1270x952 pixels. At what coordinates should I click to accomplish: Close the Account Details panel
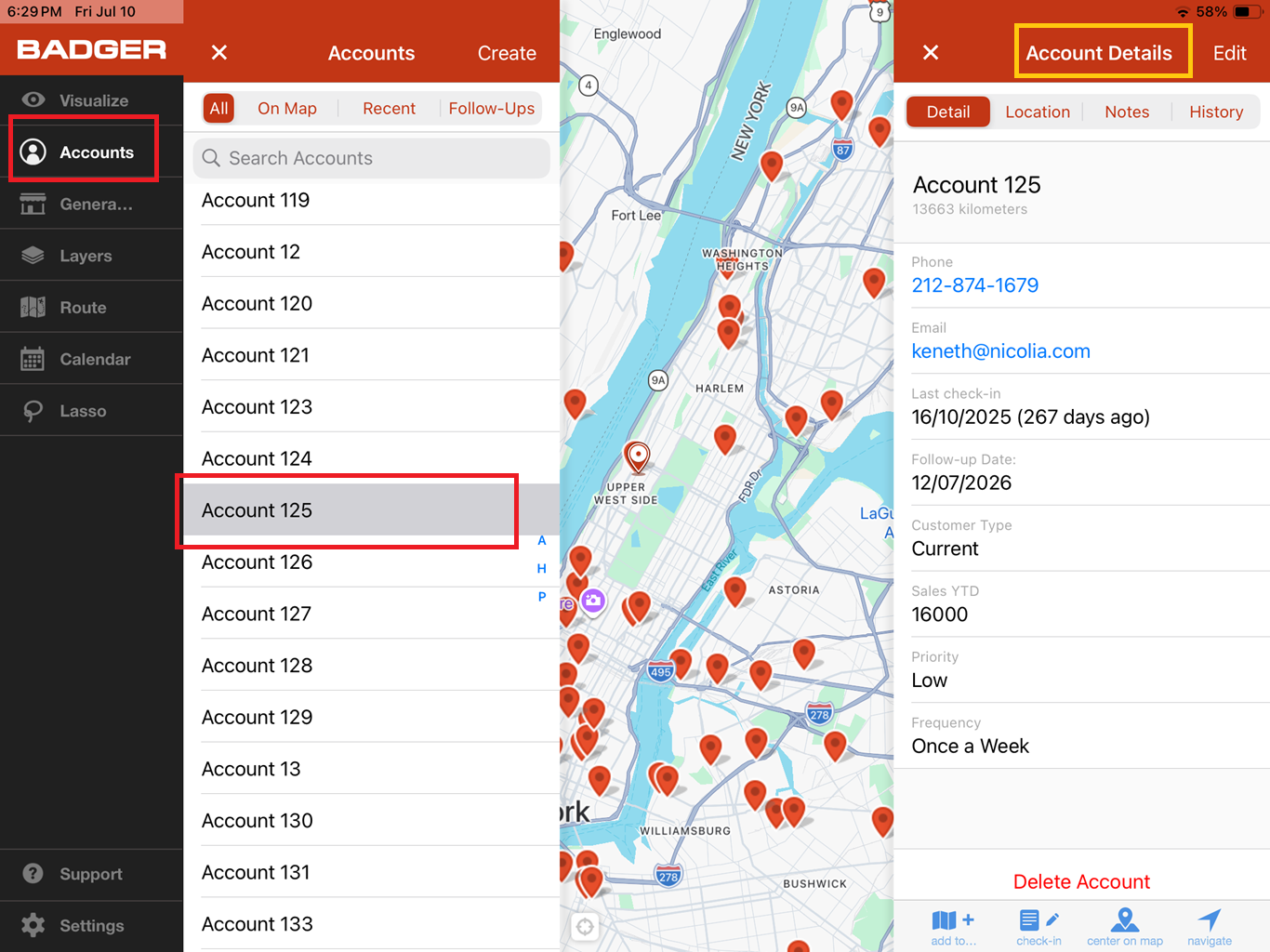(x=931, y=53)
